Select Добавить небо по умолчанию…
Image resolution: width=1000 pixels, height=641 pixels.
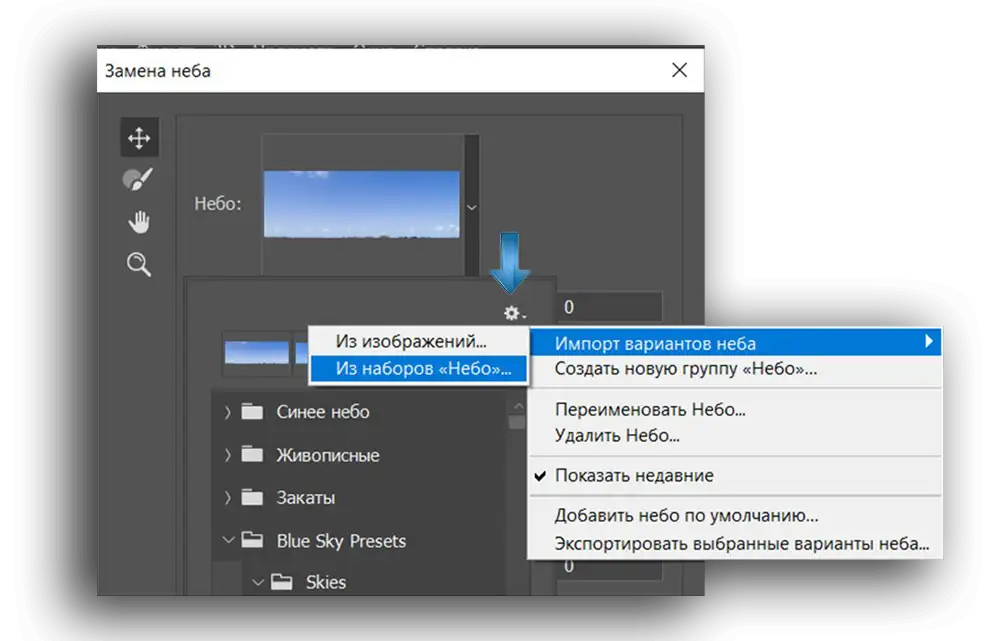[736, 515]
